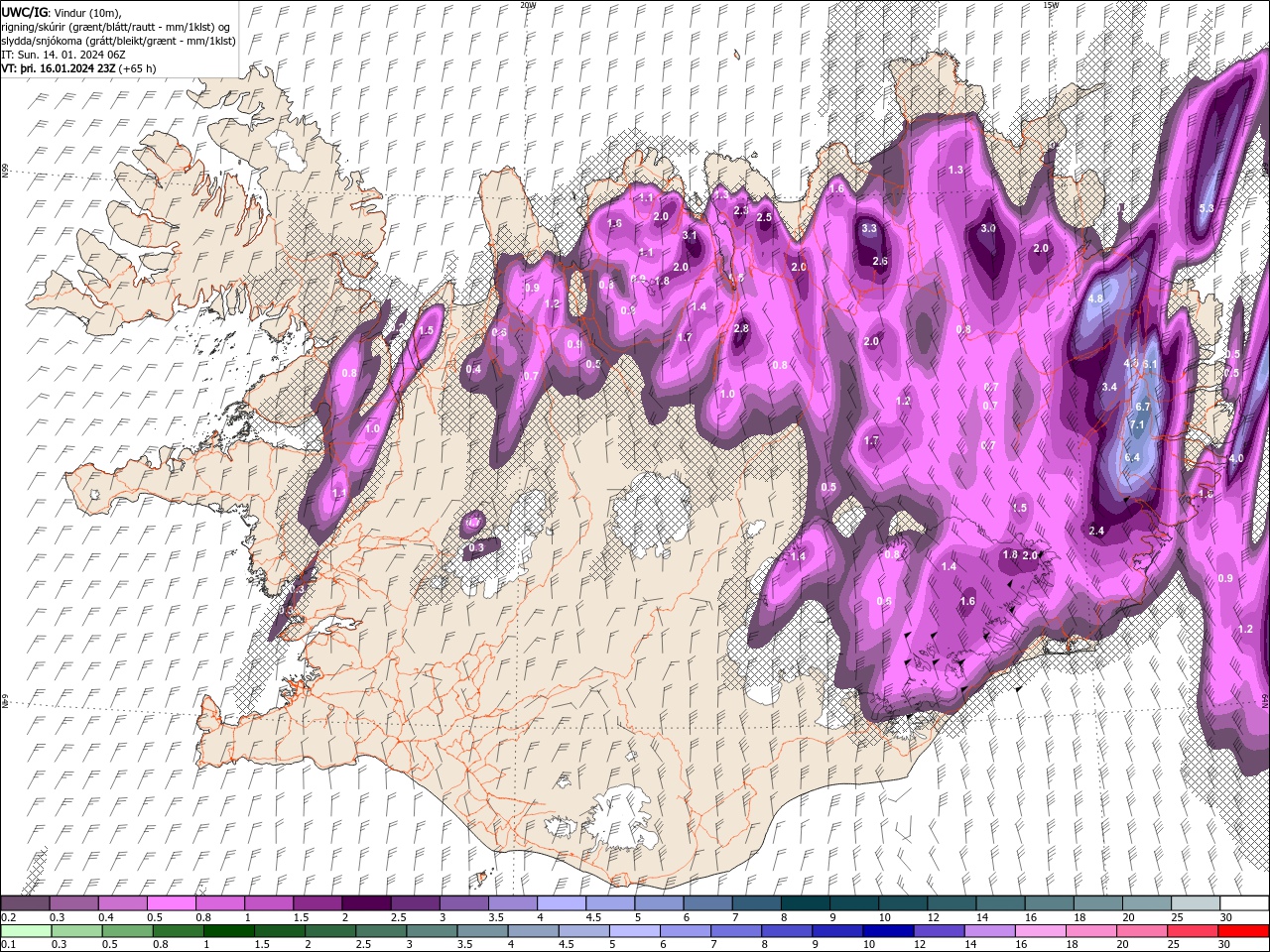The image size is (1270, 952).
Task: Click the 20W longitude label
Action: [528, 5]
